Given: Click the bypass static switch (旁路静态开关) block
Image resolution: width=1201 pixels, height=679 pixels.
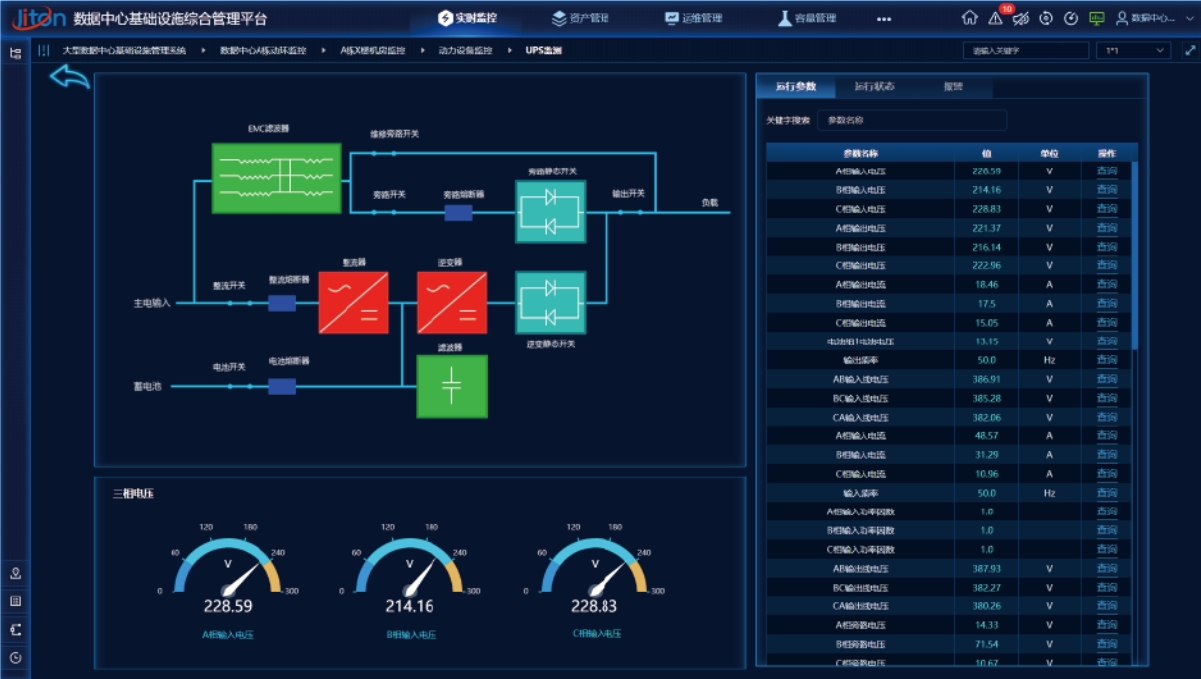Looking at the screenshot, I should click(550, 211).
